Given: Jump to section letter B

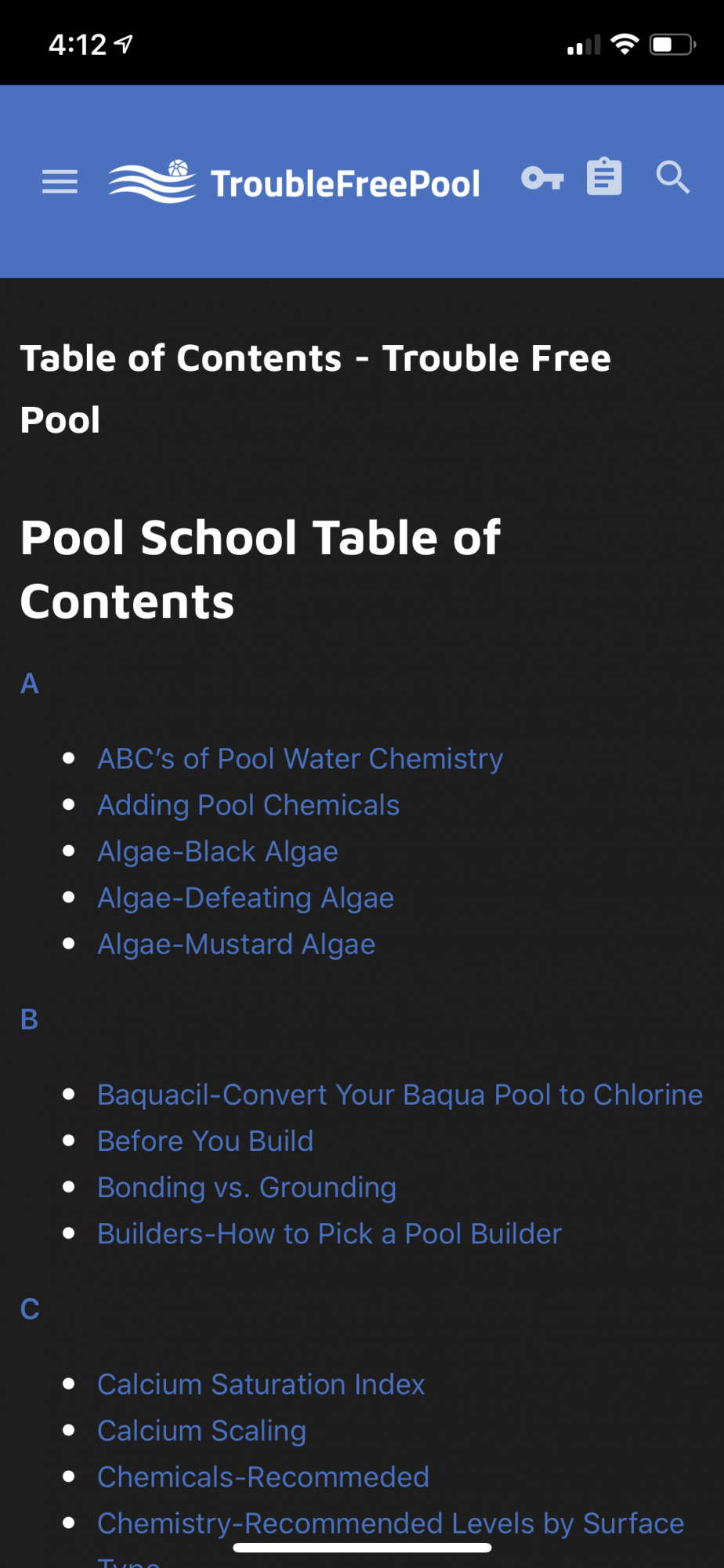Looking at the screenshot, I should [x=29, y=1019].
